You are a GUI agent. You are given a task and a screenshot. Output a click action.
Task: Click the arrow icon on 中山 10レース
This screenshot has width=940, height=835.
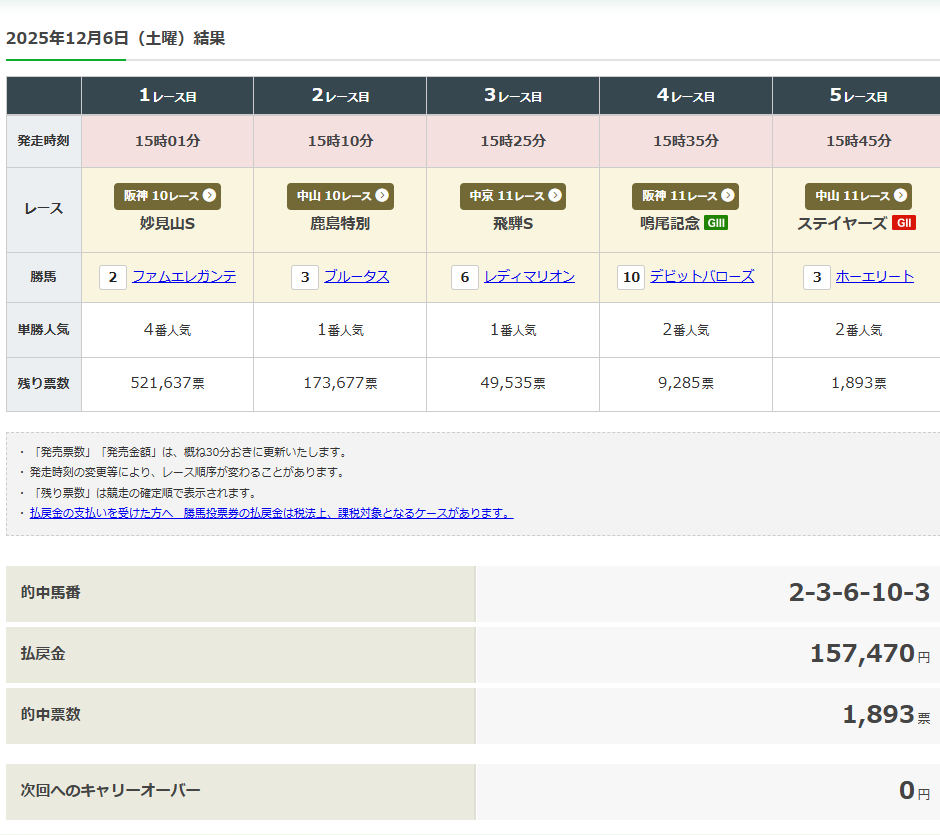pyautogui.click(x=382, y=196)
